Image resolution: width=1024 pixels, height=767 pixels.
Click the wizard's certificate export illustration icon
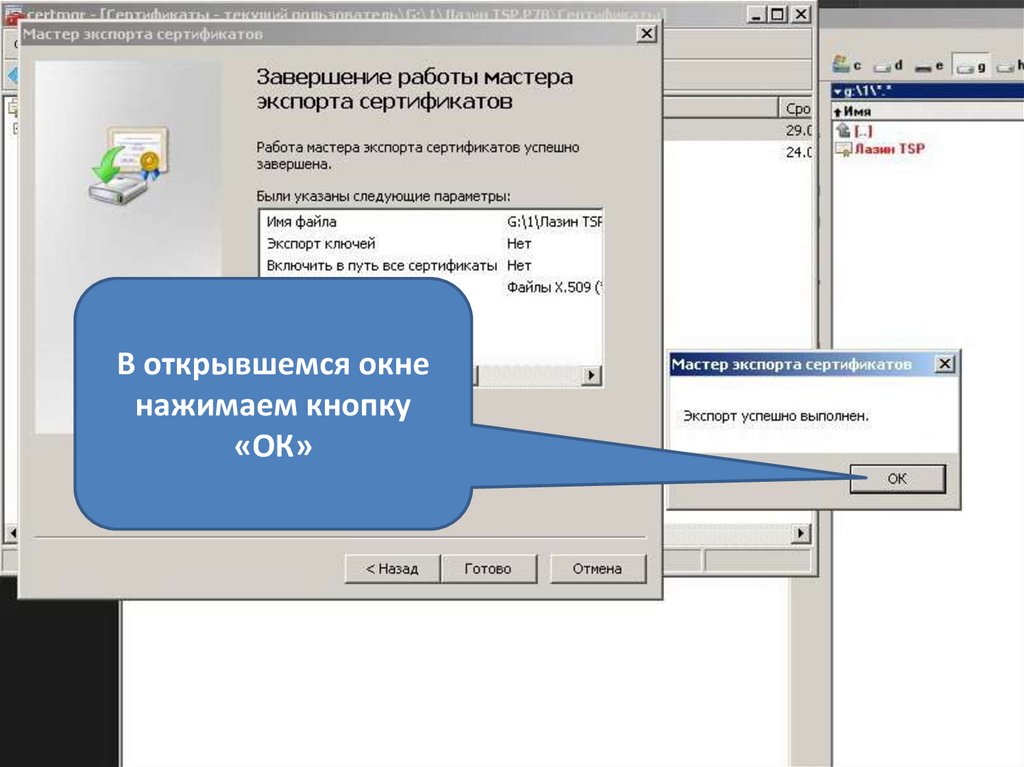coord(129,165)
